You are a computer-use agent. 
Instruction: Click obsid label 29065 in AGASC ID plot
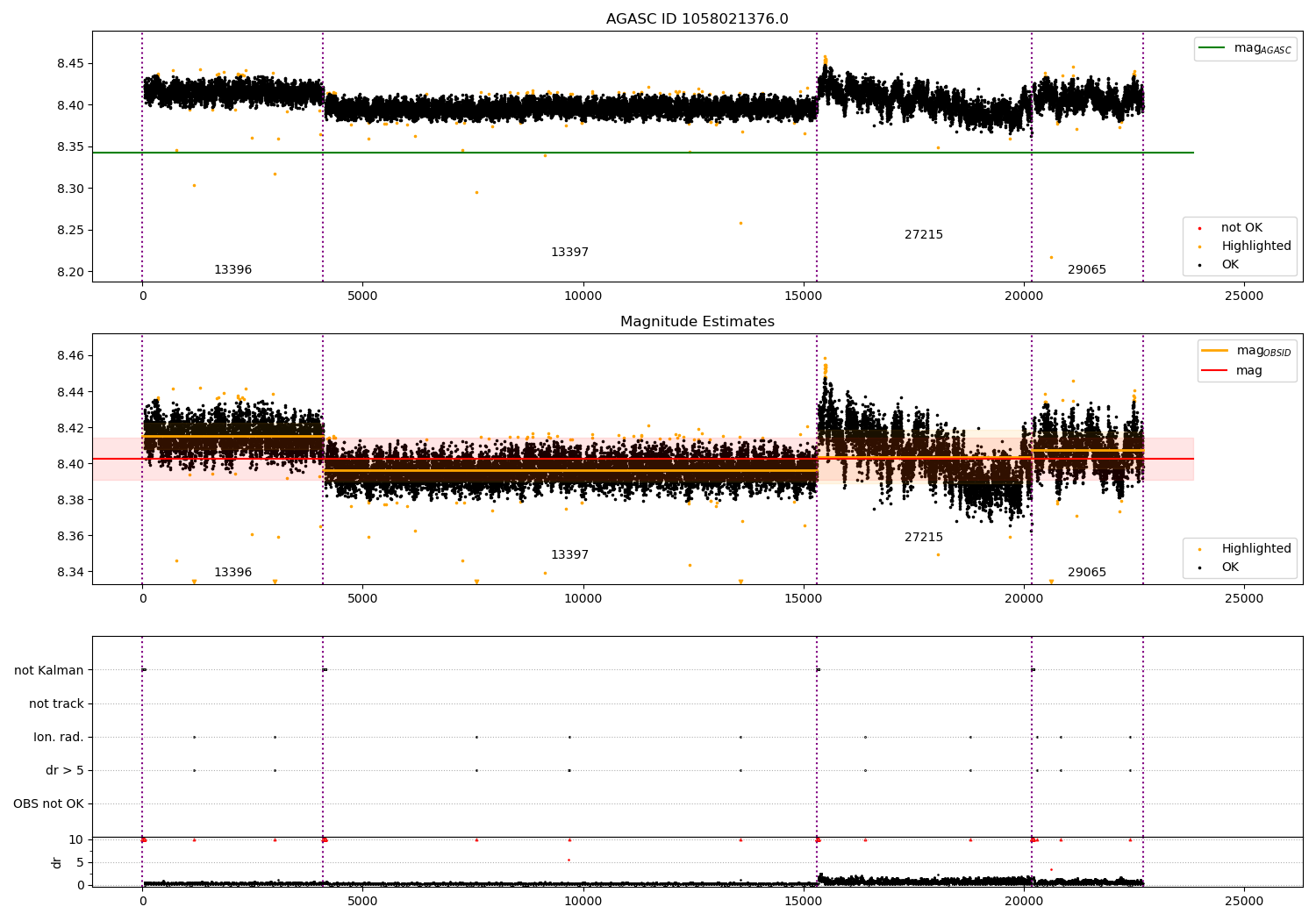click(1087, 270)
